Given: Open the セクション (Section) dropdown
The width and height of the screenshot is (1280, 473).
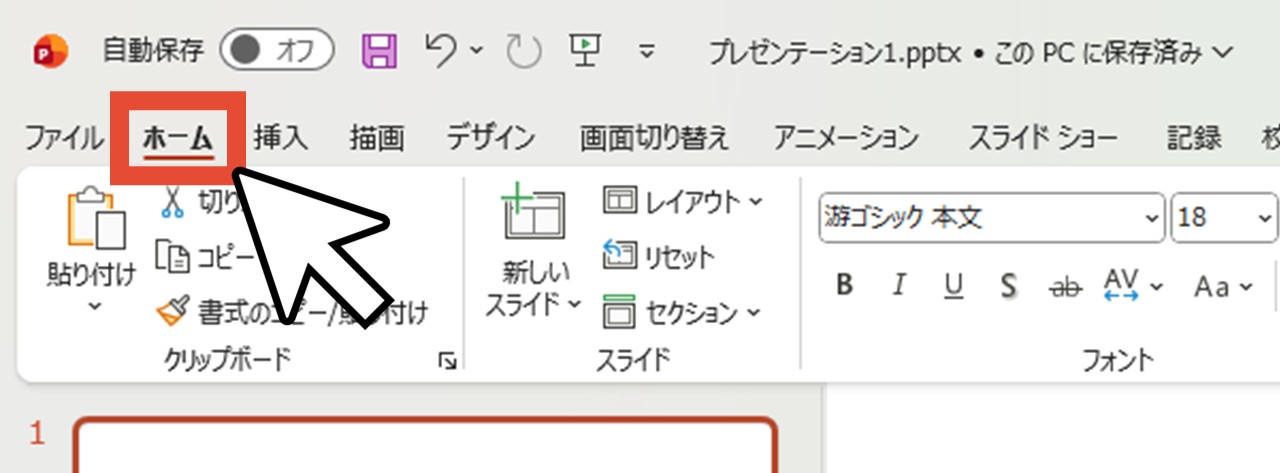Looking at the screenshot, I should (682, 313).
